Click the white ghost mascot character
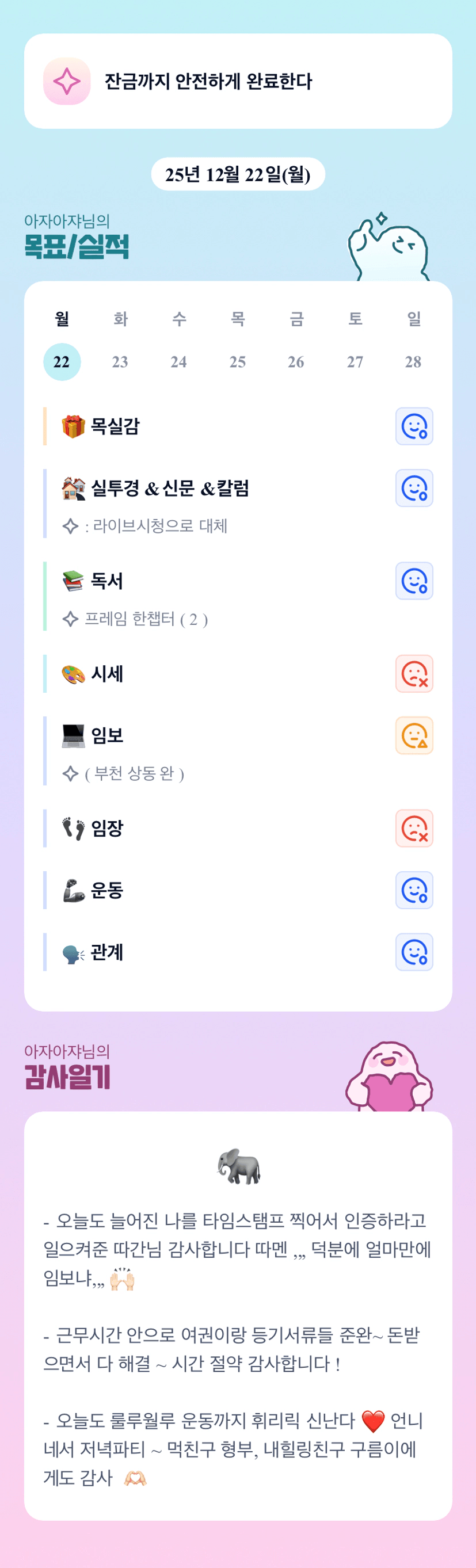 point(390,250)
